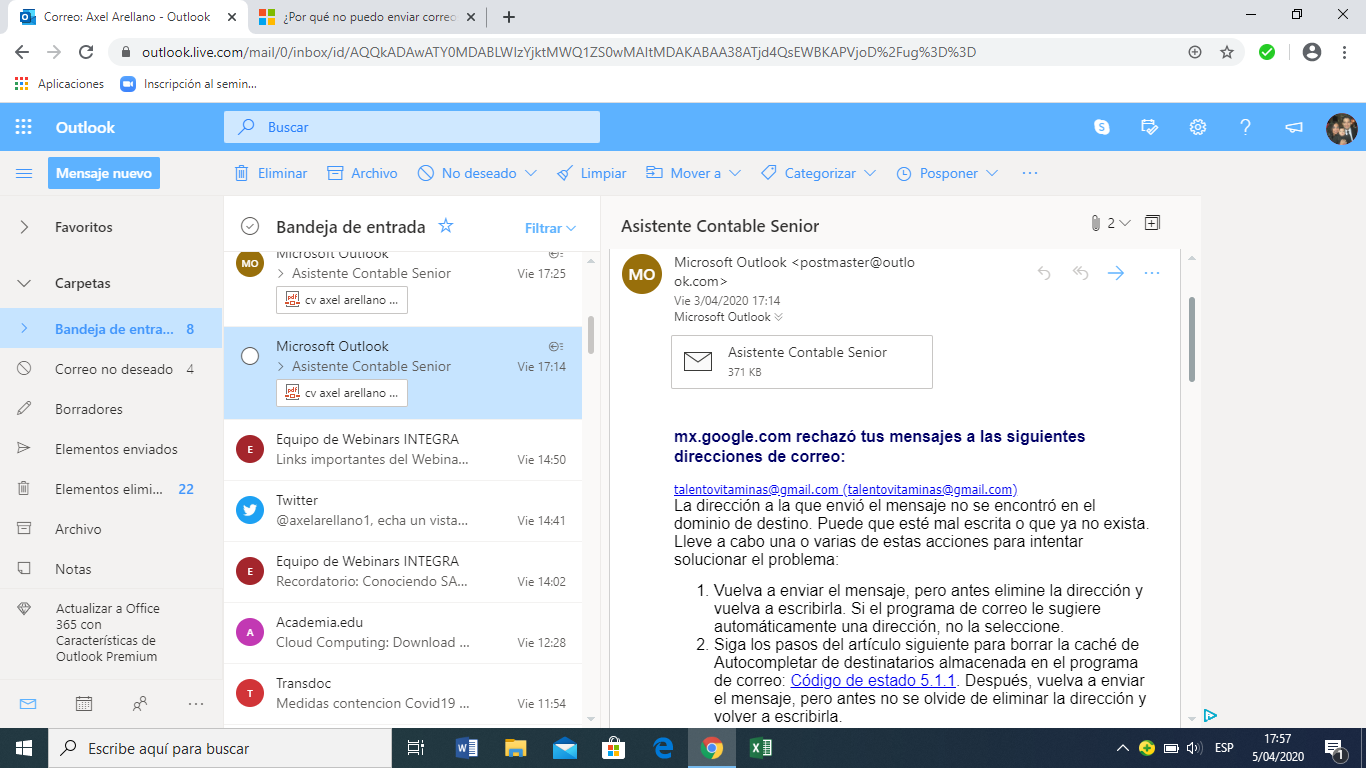Viewport: 1366px width, 768px height.
Task: Select the Vie 17:14 Microsoft Outlook message circle
Action: click(x=250, y=356)
